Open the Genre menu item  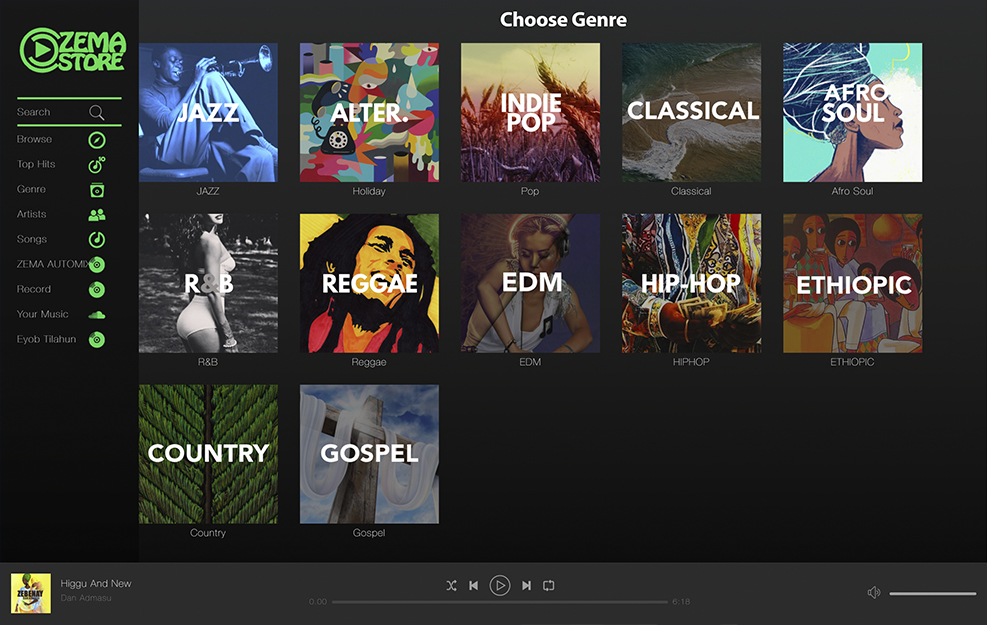32,189
